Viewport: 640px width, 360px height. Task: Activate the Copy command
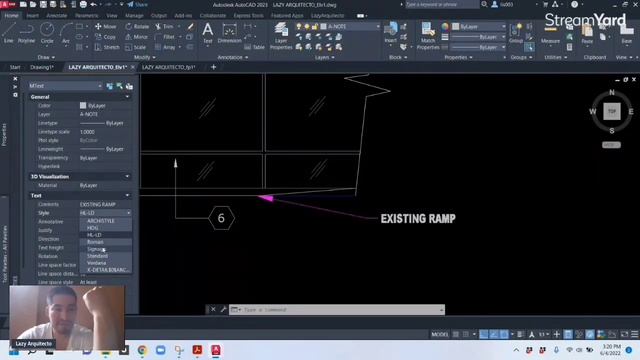point(106,37)
